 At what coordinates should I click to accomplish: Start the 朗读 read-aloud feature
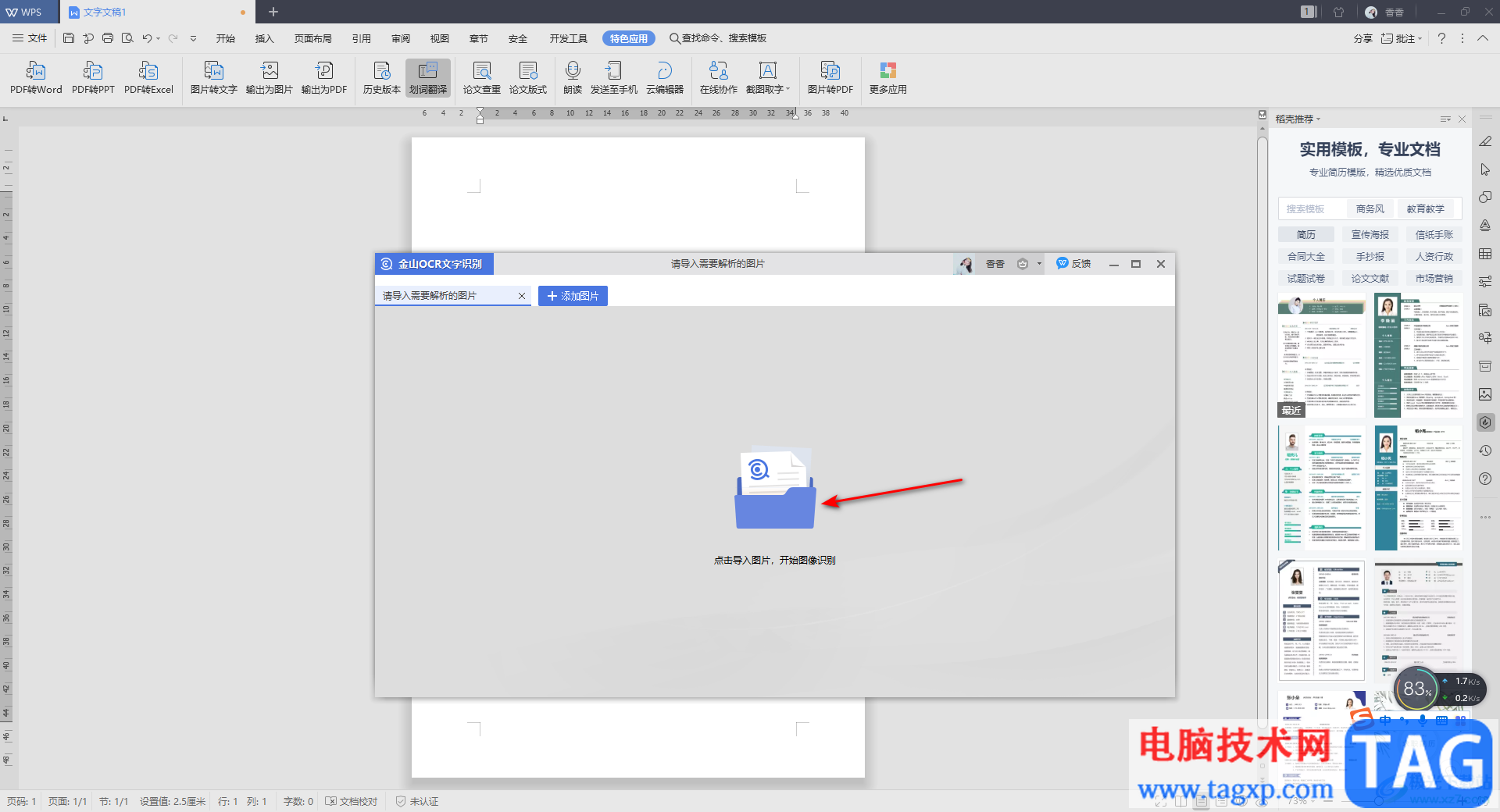click(573, 78)
